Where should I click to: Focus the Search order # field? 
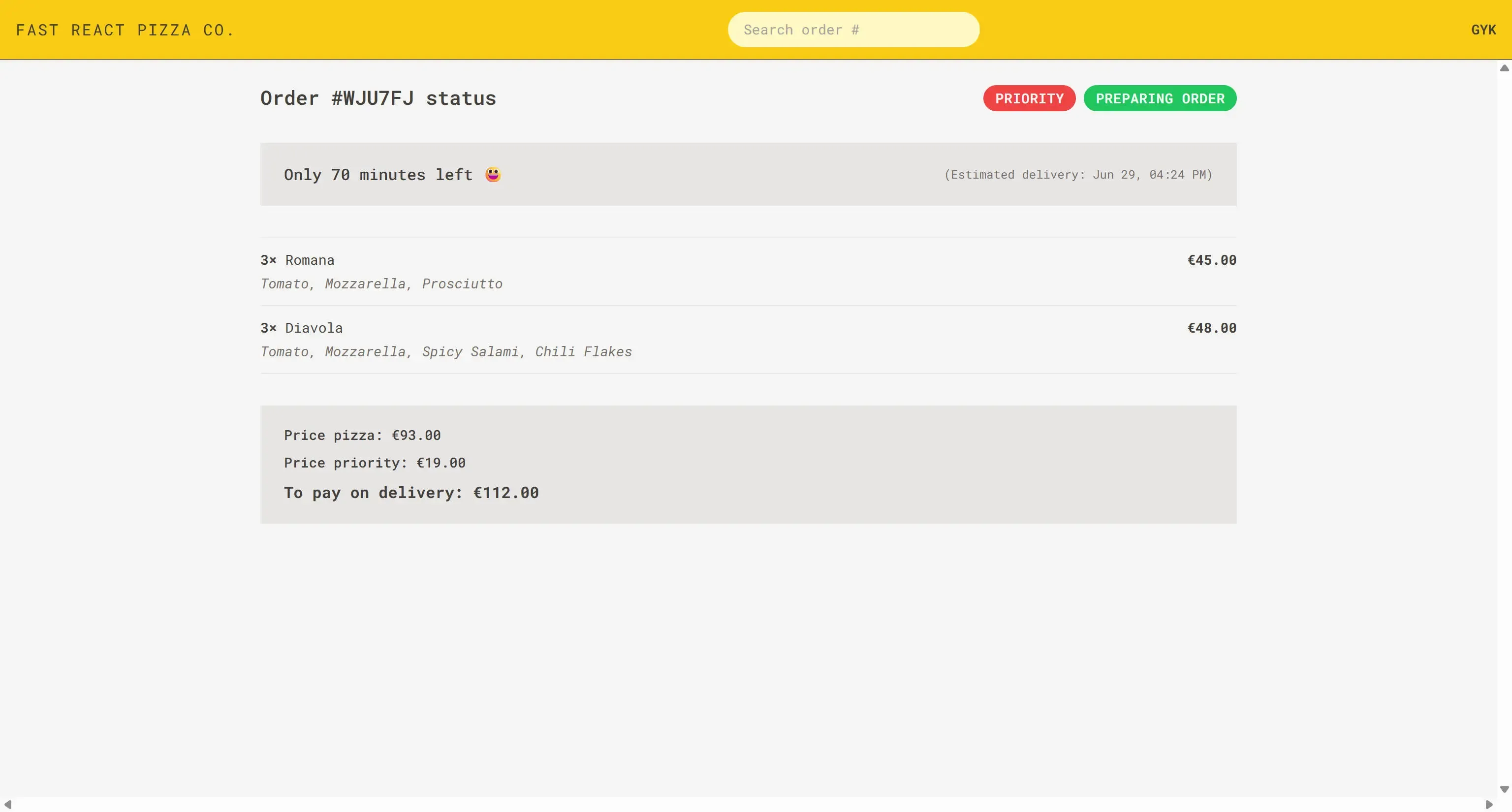coord(853,30)
